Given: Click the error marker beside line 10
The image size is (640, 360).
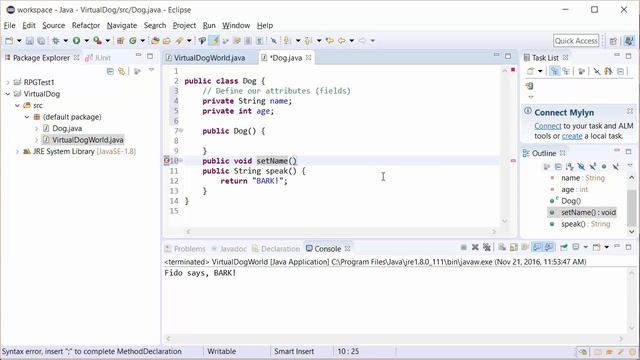Looking at the screenshot, I should (x=167, y=161).
